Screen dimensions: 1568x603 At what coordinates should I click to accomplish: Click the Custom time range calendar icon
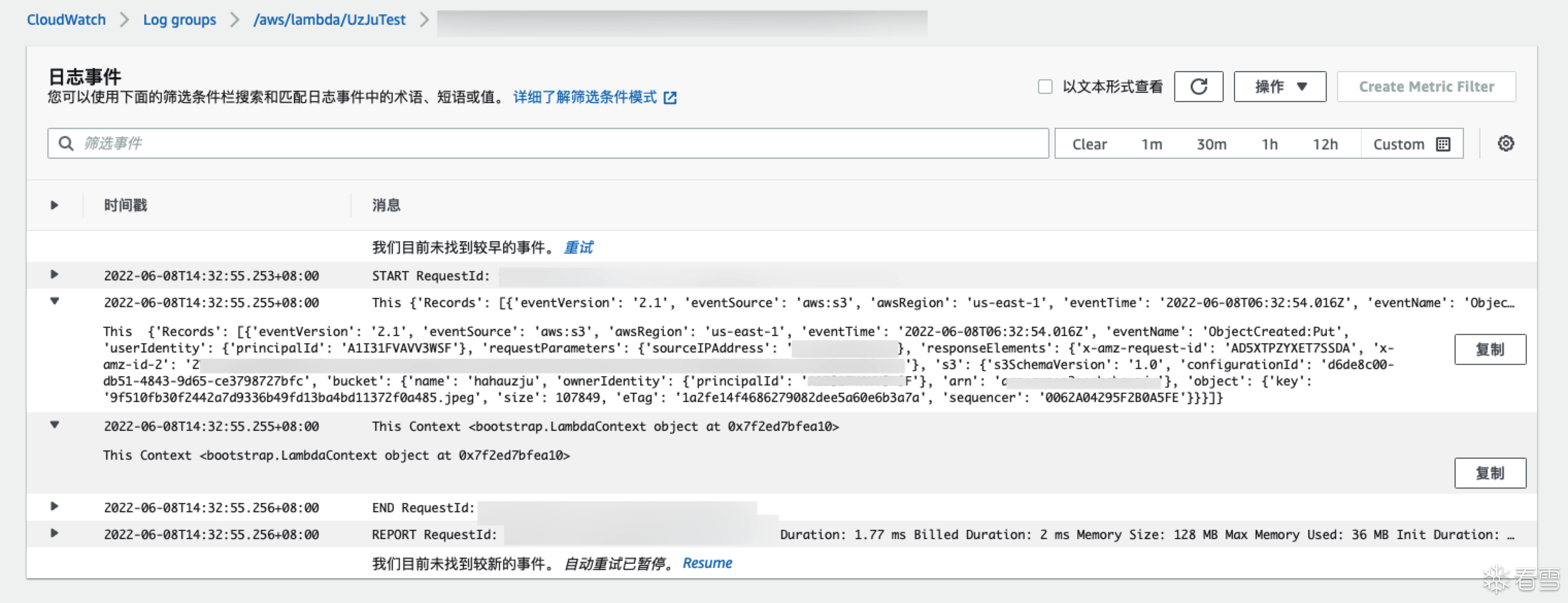tap(1443, 144)
